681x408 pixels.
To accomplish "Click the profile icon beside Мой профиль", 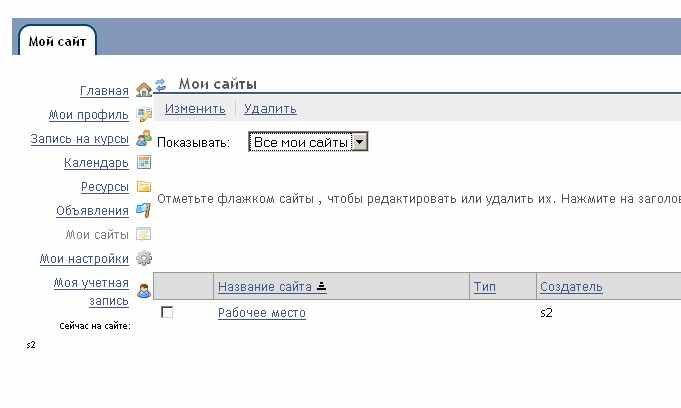I will (x=143, y=115).
